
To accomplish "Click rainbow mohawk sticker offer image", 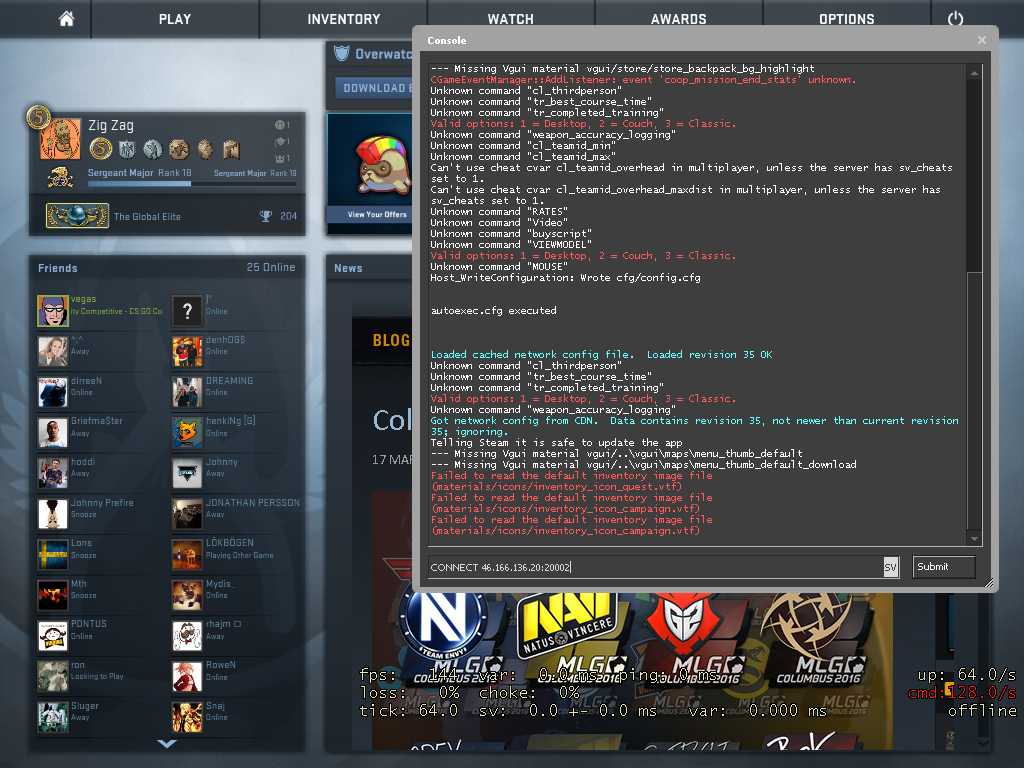I will pyautogui.click(x=382, y=166).
